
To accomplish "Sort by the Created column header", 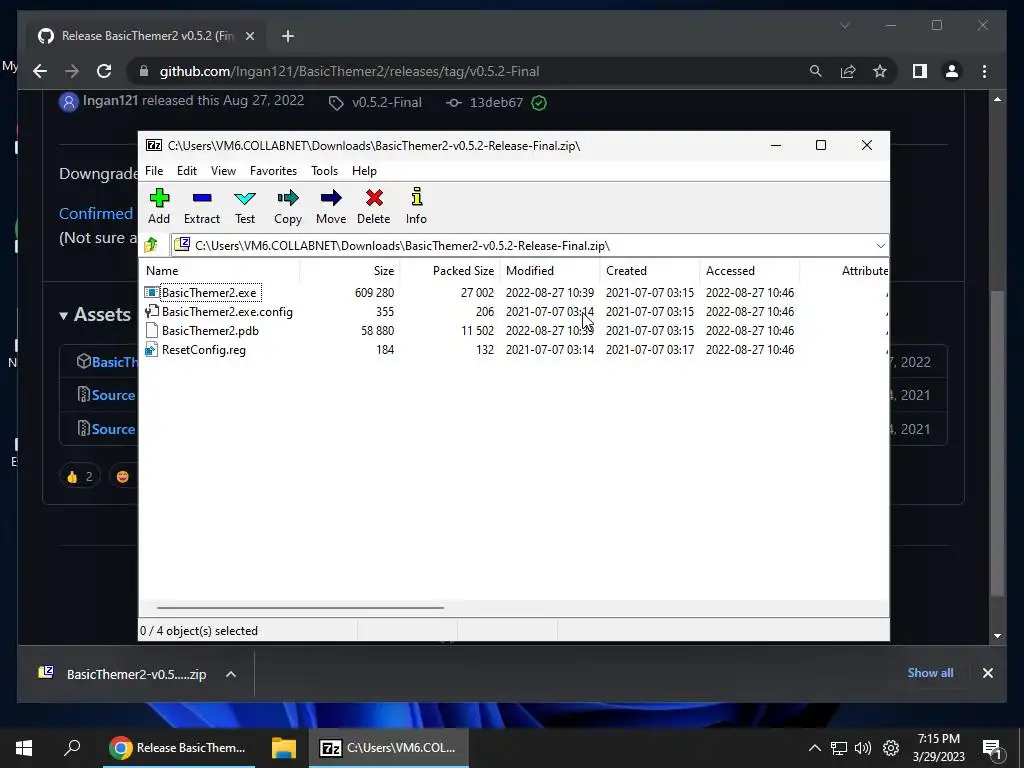I will (650, 270).
